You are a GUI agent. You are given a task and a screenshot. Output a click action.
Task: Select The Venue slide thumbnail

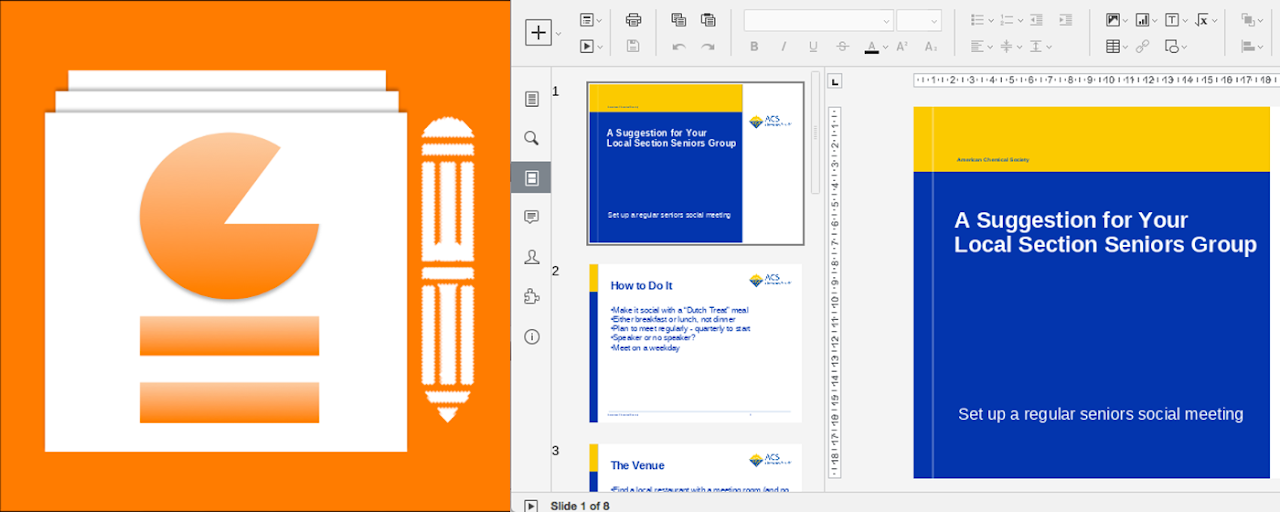point(695,468)
